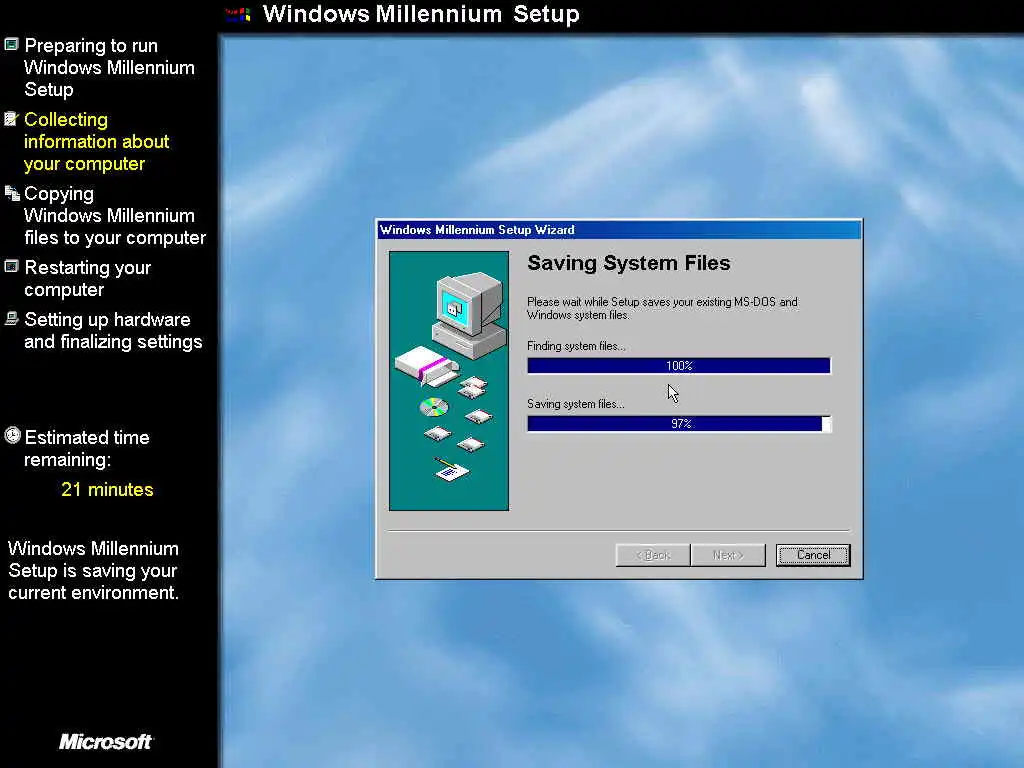Screen dimensions: 1024x768
Task: Click the disabled Back button
Action: click(653, 555)
